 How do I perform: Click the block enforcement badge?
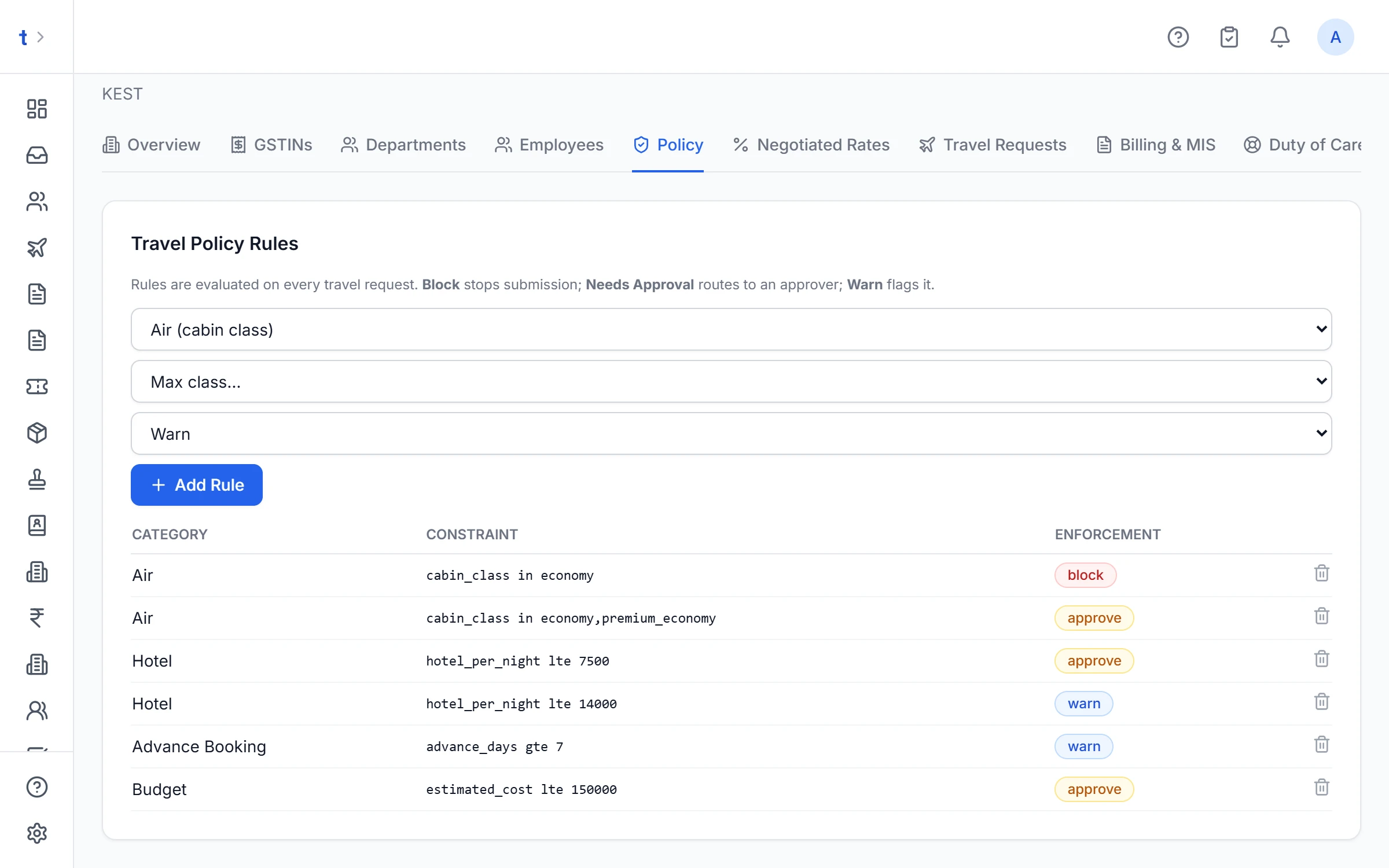coord(1085,575)
